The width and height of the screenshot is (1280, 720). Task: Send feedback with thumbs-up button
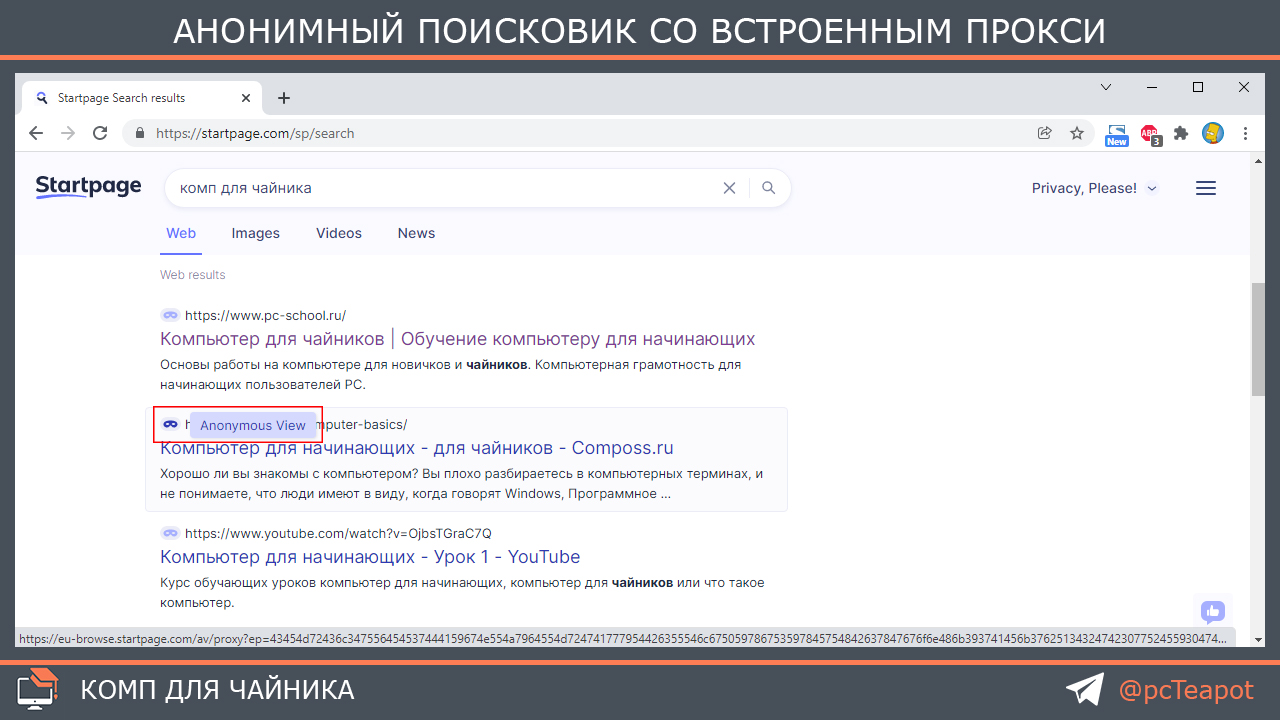pos(1213,611)
